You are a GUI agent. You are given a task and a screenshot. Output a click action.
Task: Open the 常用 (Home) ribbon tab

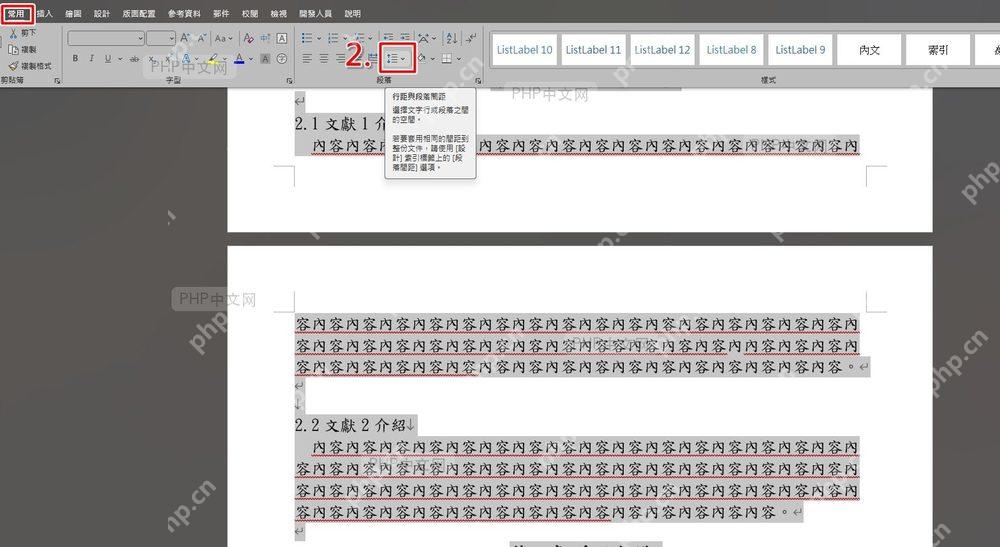[16, 13]
